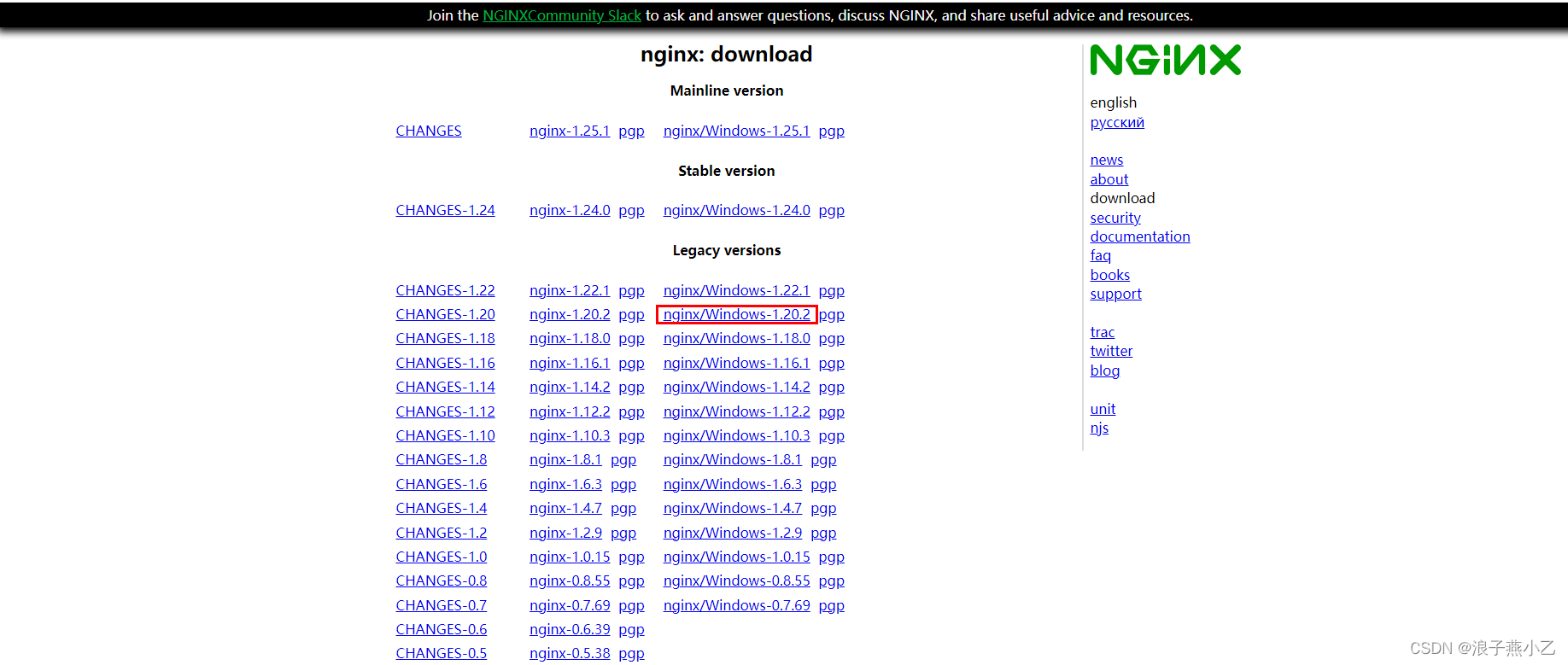Download nginx/Windows-1.25.1
Viewport: 1568px width, 665px height.
736,131
